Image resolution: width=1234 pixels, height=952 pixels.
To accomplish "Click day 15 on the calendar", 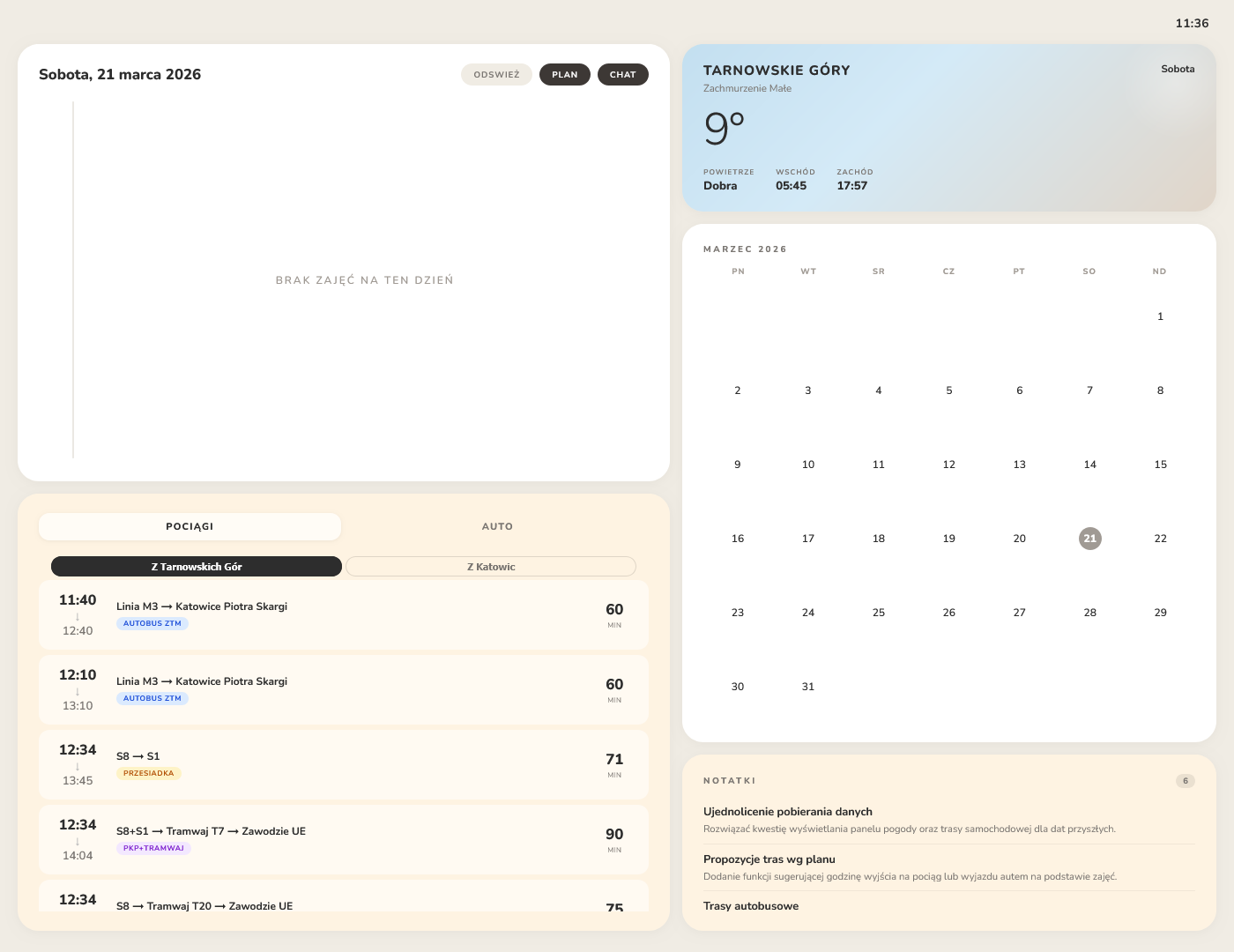I will [1160, 465].
